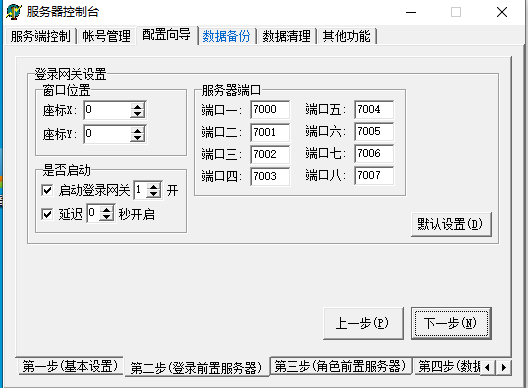Screen dimensions: 528x388
Task: Select the 第二步(登录前置服务器) bottom tab
Action: [x=197, y=368]
